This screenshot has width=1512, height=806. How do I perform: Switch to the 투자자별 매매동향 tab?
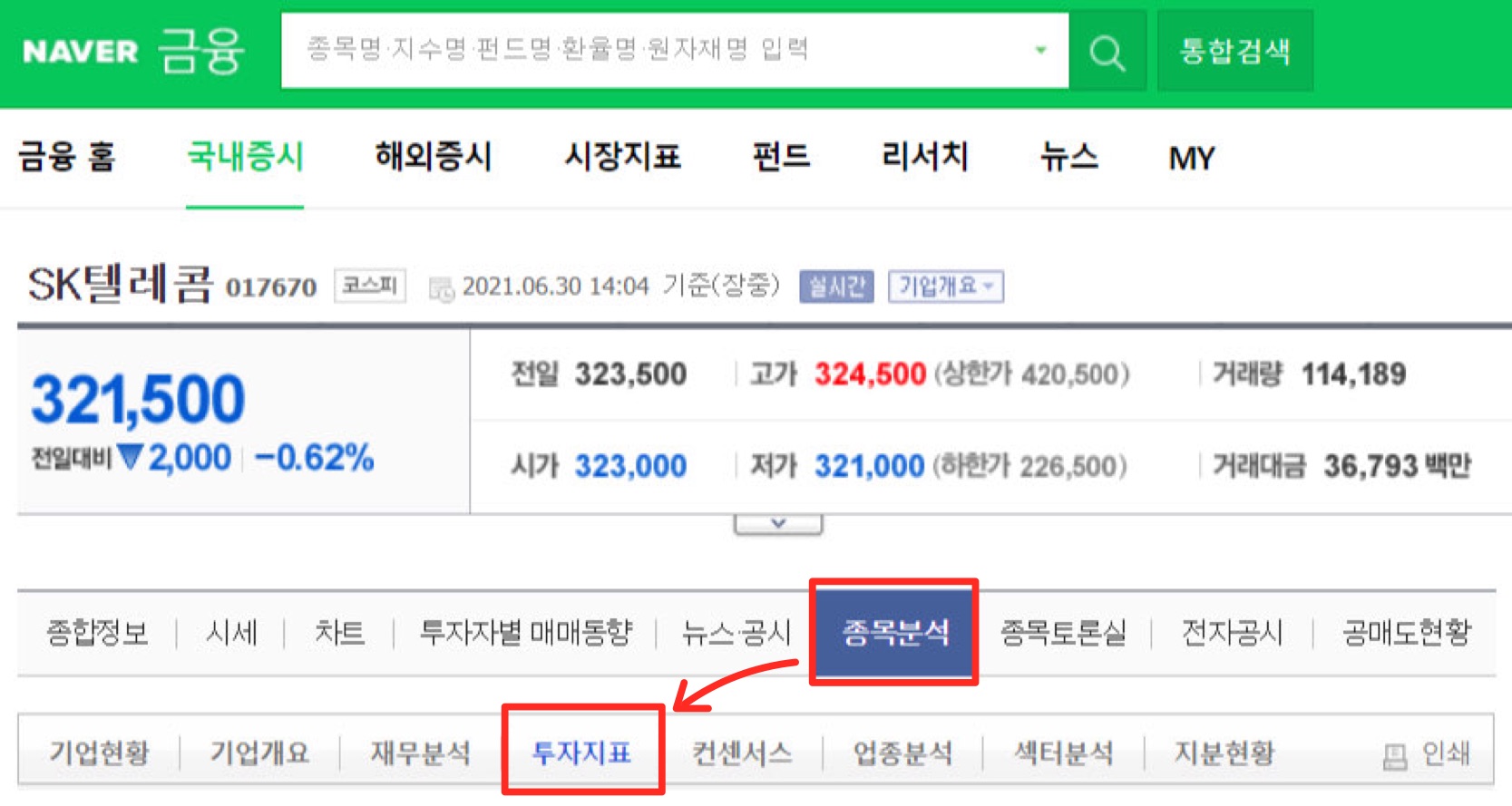pyautogui.click(x=525, y=632)
